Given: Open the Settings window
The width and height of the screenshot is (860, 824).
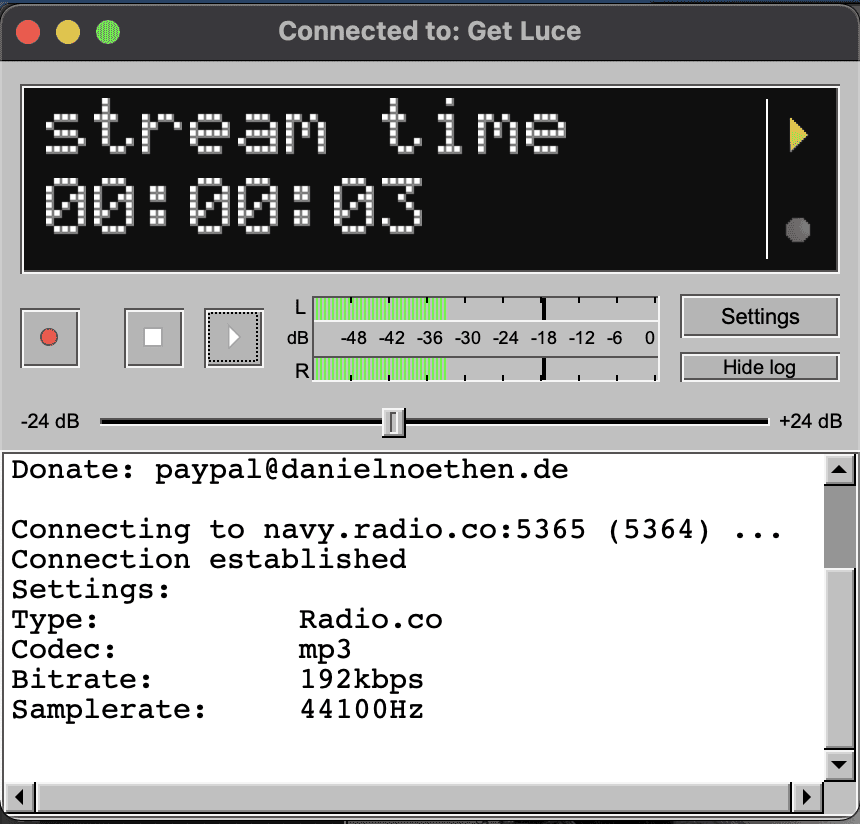Looking at the screenshot, I should coord(759,316).
